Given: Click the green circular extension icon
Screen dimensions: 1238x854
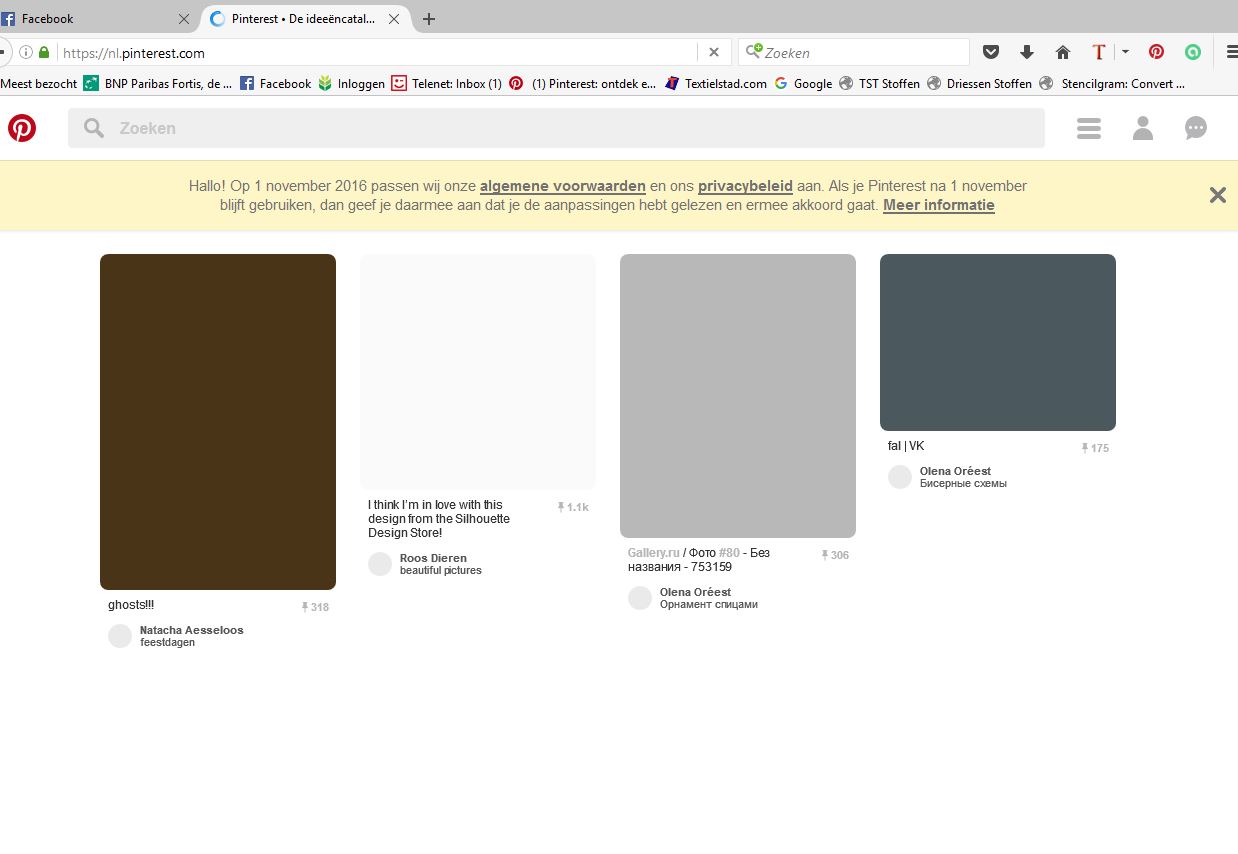Looking at the screenshot, I should coord(1192,52).
